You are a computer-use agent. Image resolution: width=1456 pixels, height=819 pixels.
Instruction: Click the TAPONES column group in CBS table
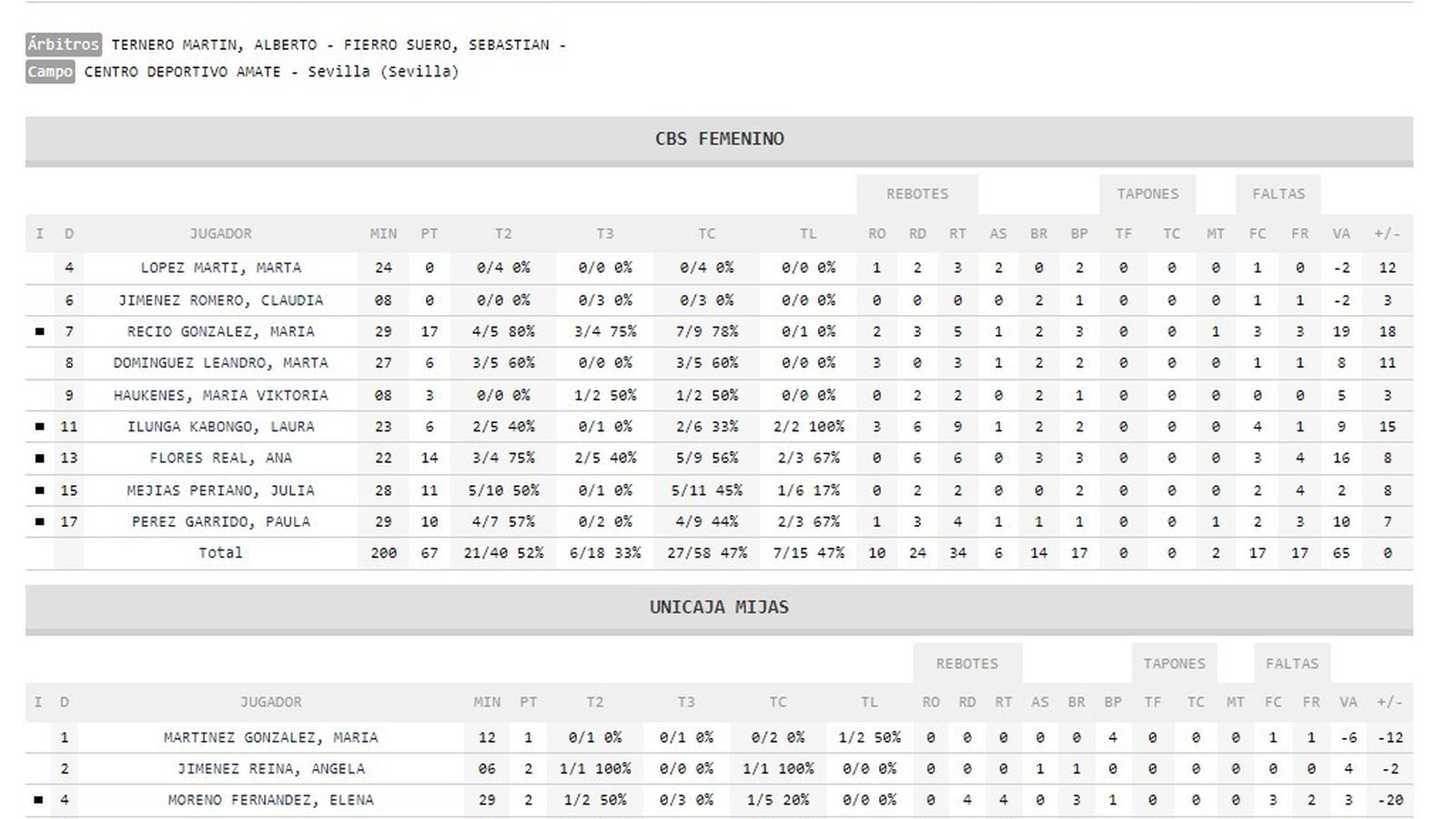click(x=1148, y=194)
